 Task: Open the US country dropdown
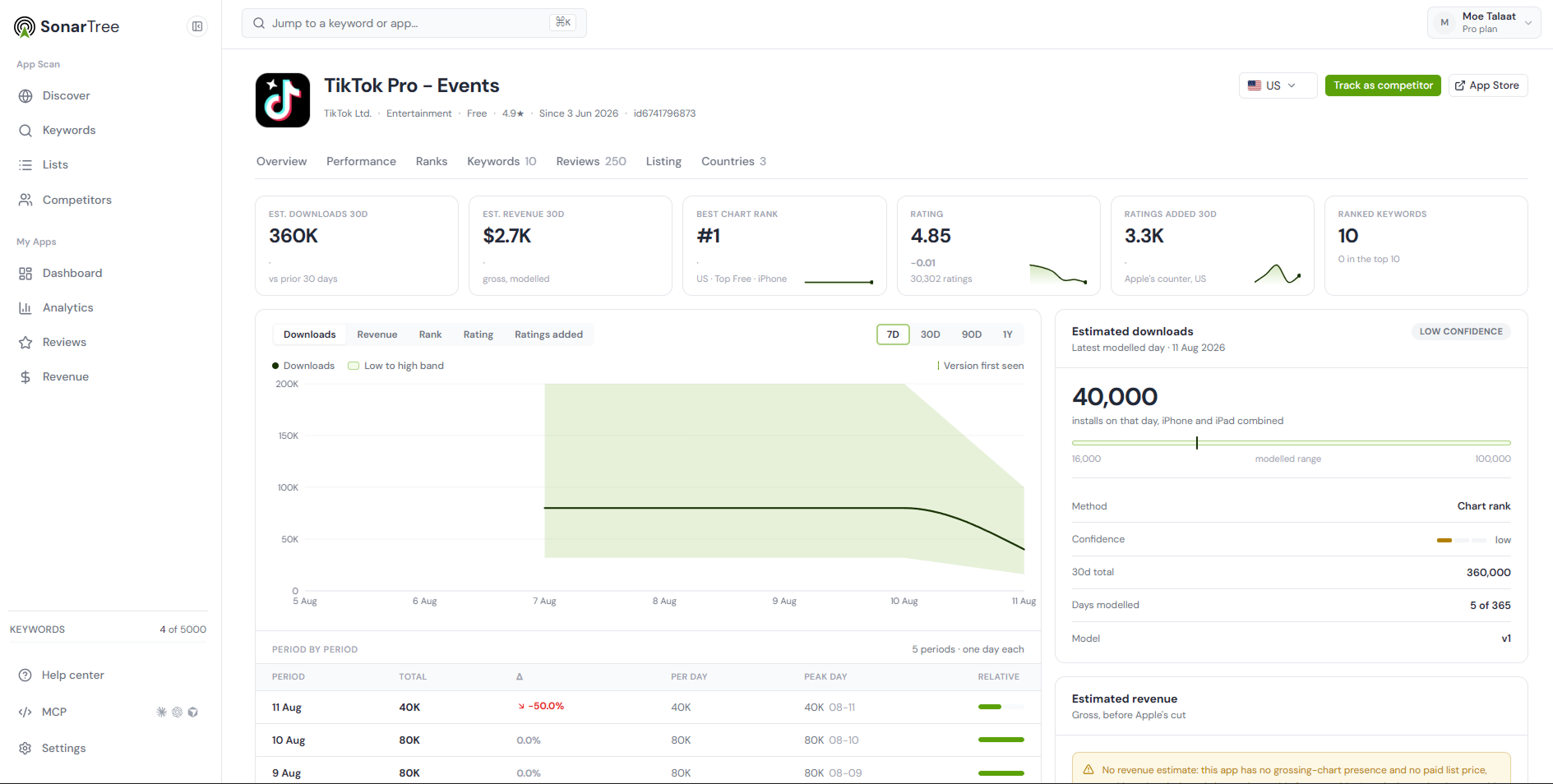(x=1278, y=85)
